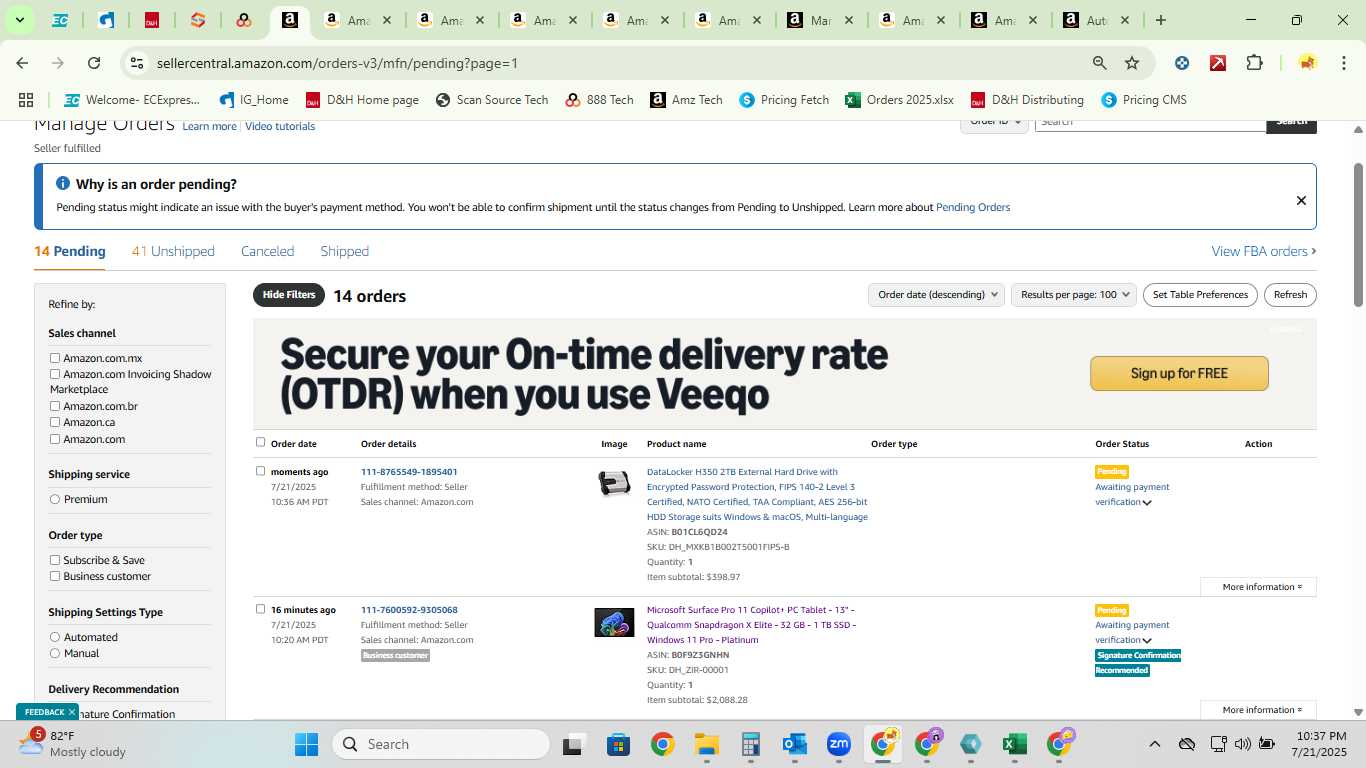Open the Orders 2025.xlsx bookmark
The height and width of the screenshot is (768, 1366).
pos(899,100)
